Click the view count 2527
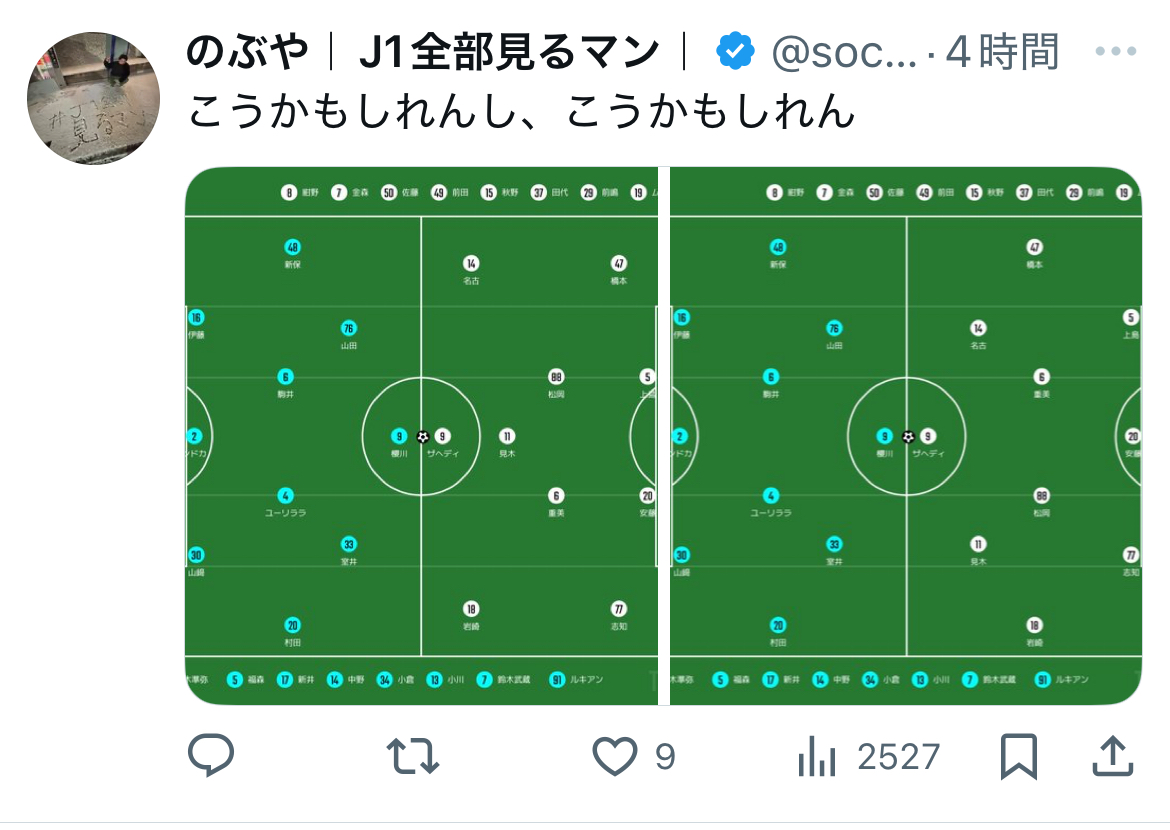 coord(898,757)
